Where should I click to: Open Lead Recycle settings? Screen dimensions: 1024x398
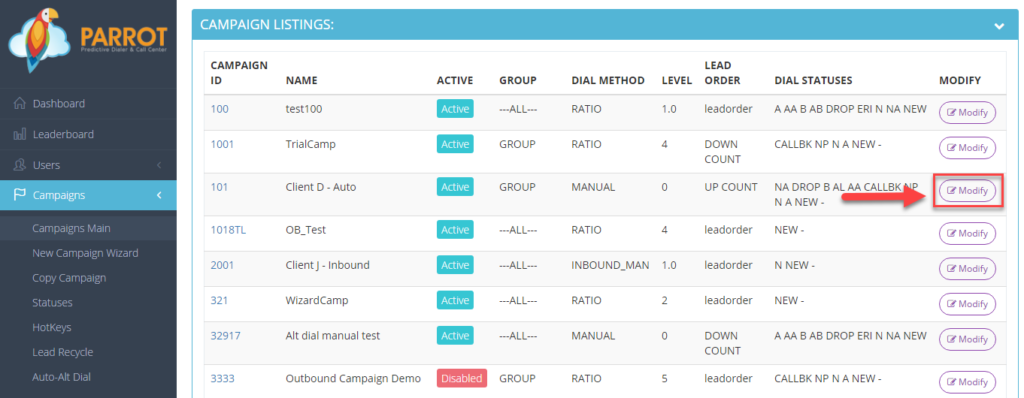point(63,352)
